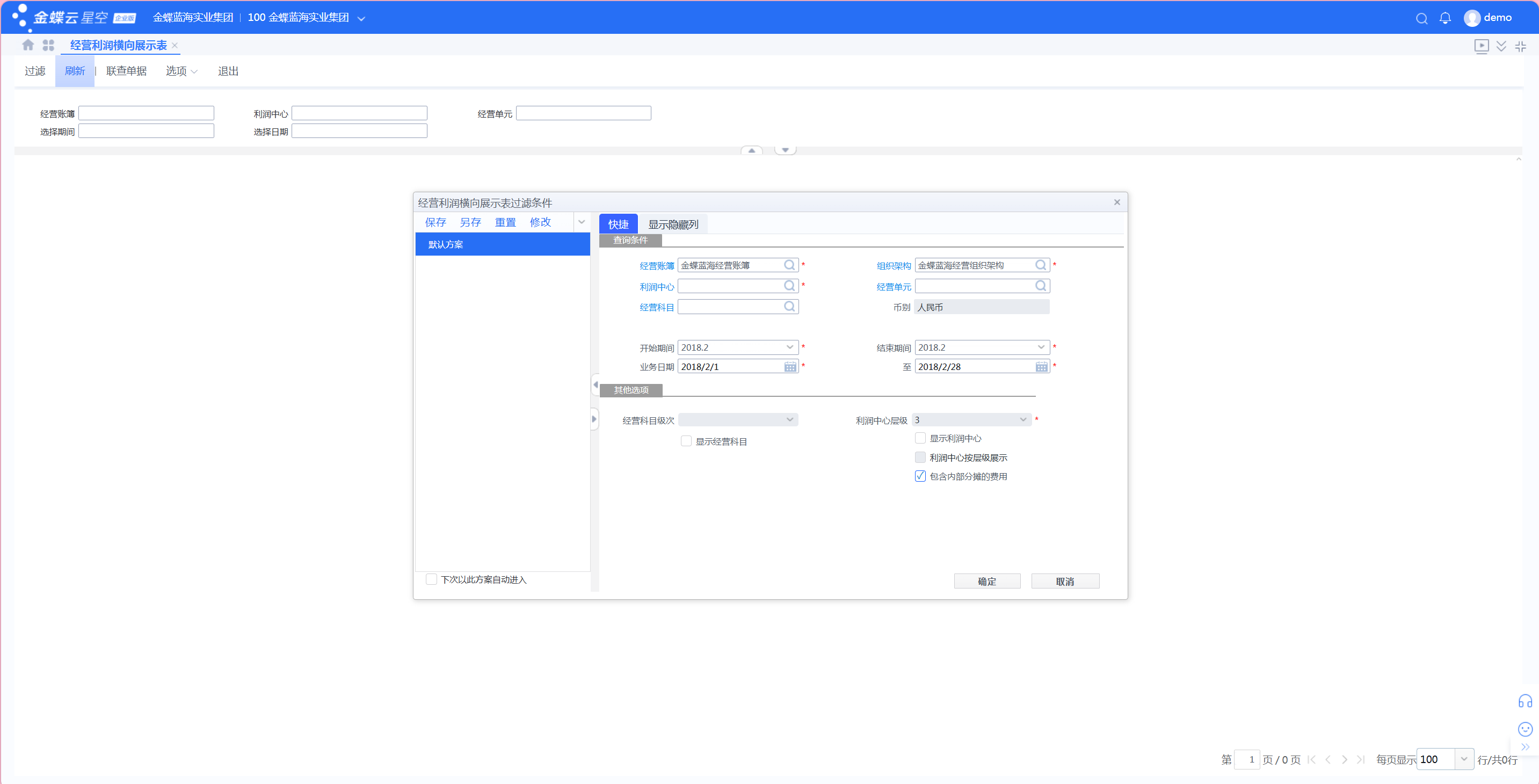
Task: Click the smiley feedback icon
Action: 1525,729
